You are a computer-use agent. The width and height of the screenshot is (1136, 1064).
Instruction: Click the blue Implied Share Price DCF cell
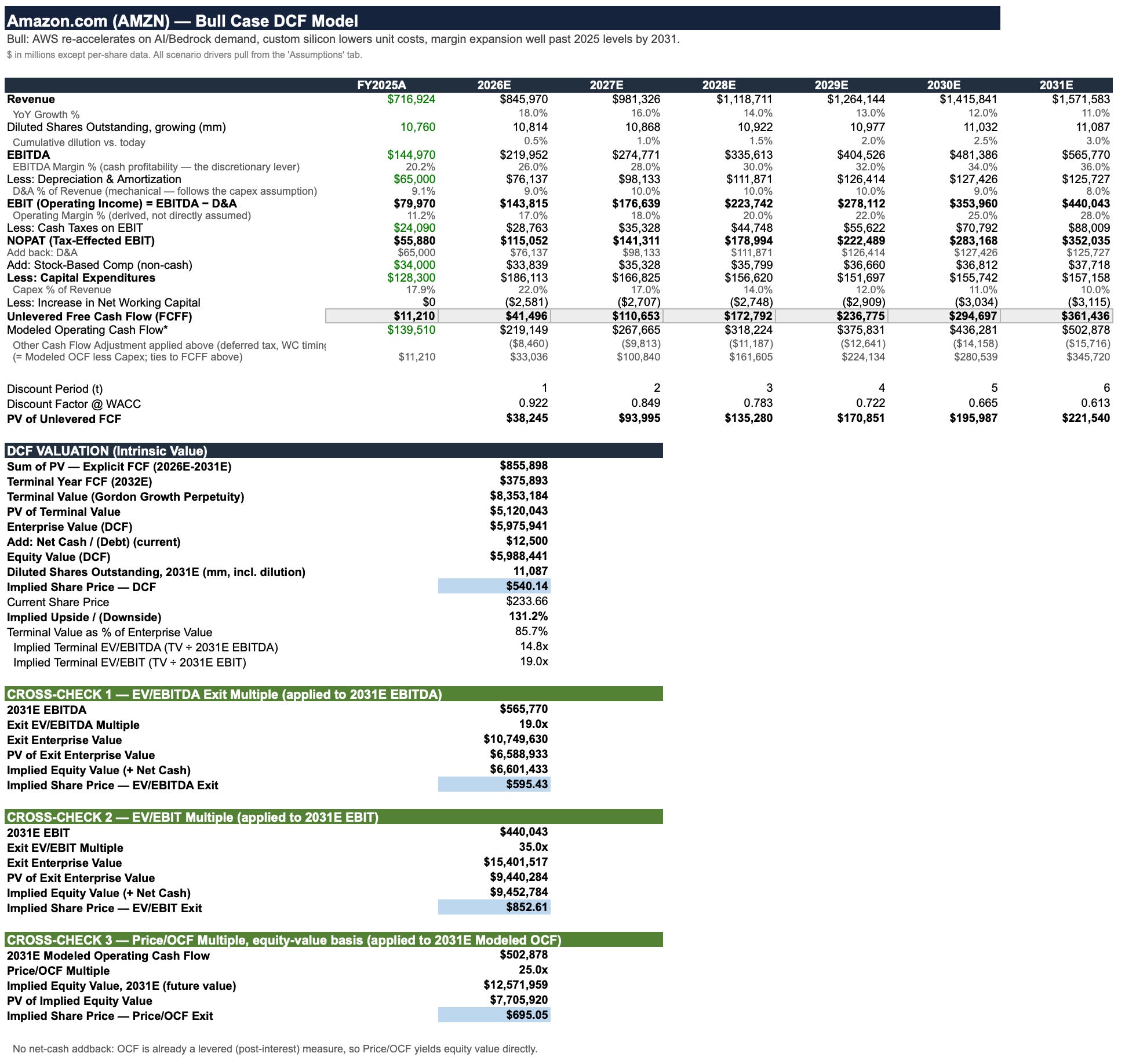[x=494, y=586]
